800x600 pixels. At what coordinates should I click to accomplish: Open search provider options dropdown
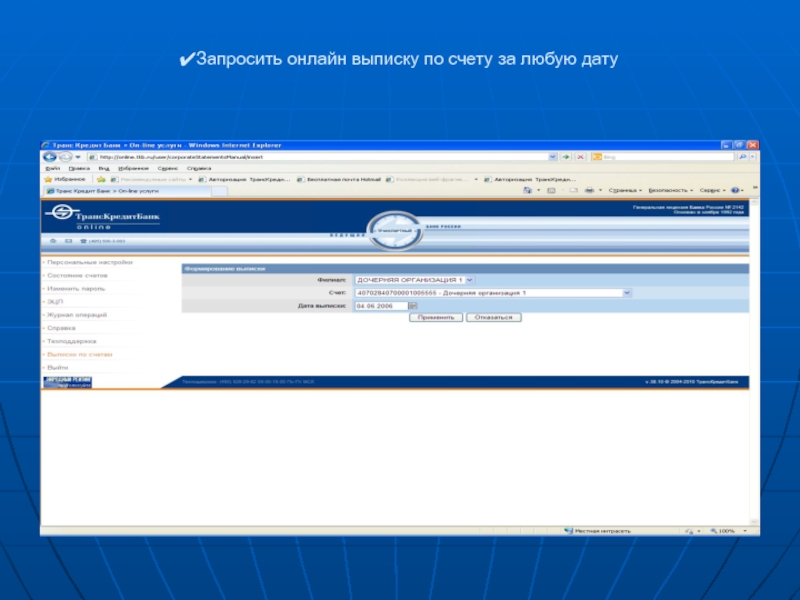(x=753, y=157)
